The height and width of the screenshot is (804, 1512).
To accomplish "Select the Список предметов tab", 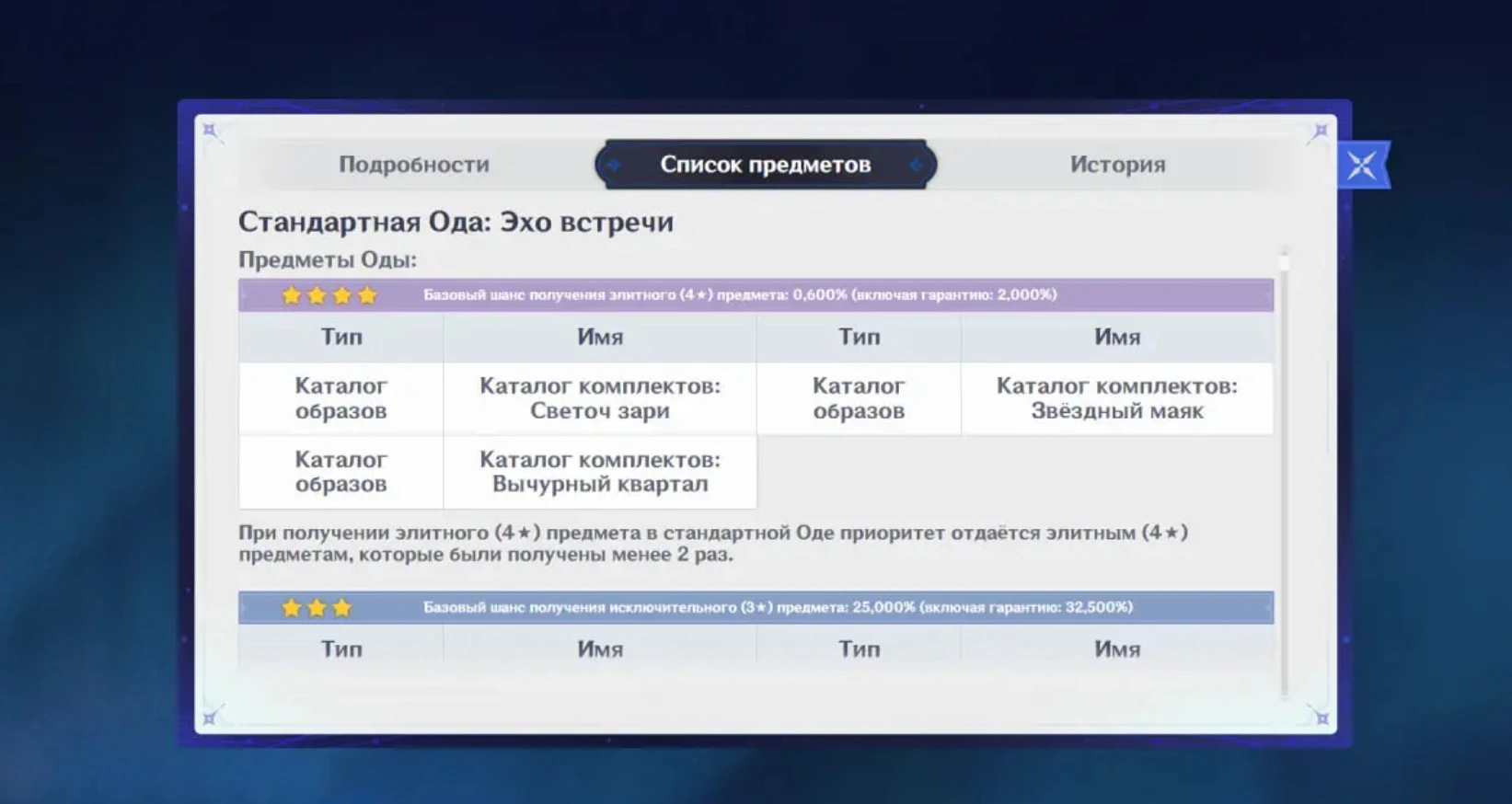I will (x=765, y=165).
